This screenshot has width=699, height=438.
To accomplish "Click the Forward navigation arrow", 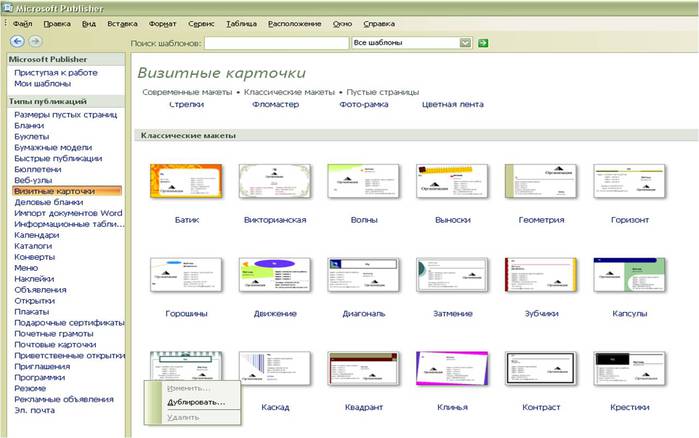I will [36, 41].
